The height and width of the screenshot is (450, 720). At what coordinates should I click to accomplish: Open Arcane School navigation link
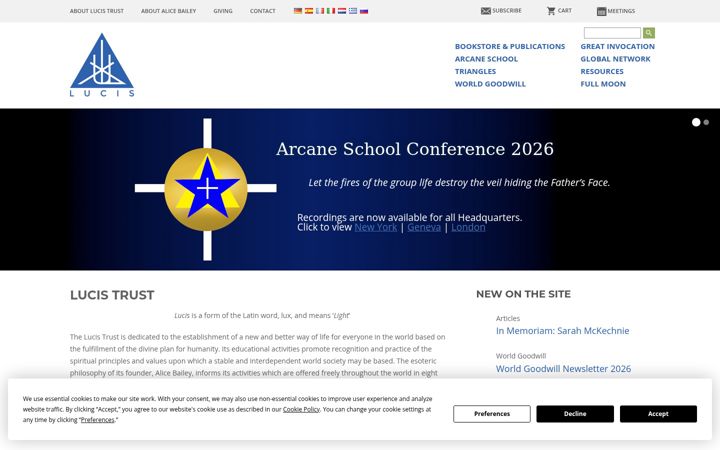[486, 59]
